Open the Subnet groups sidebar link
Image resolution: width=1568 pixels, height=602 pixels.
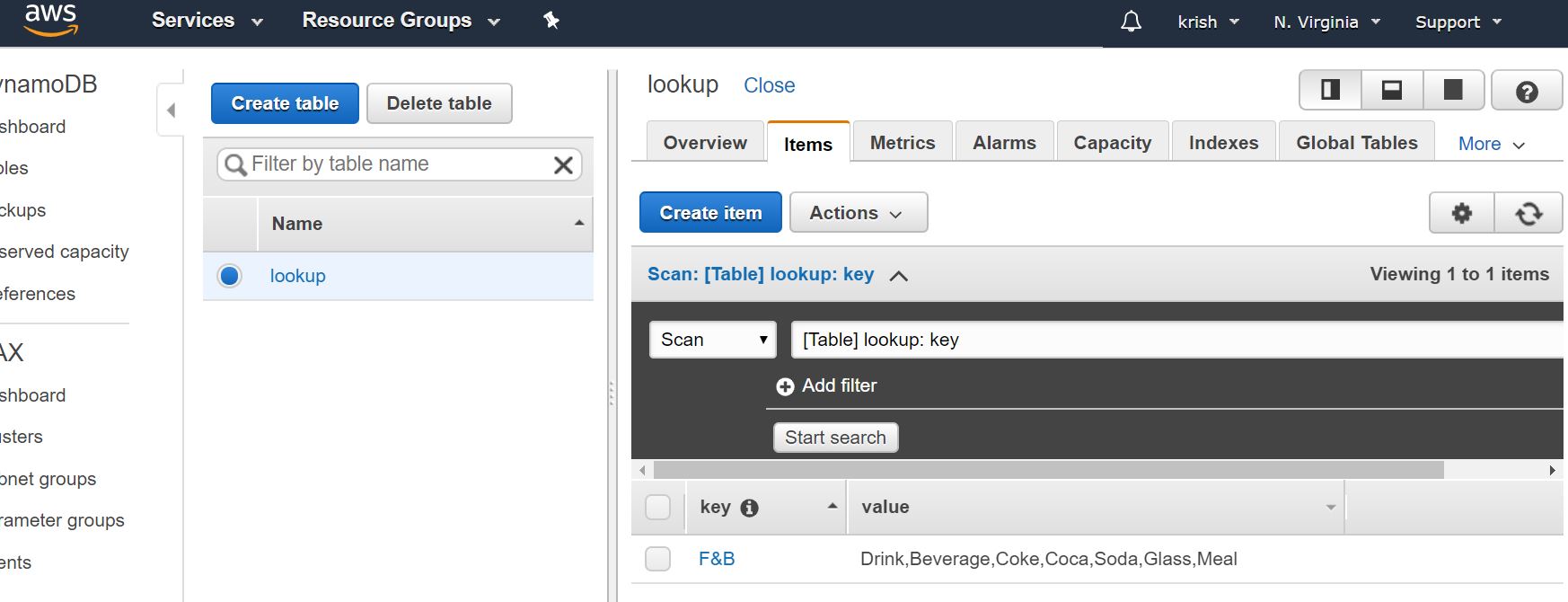click(x=48, y=479)
